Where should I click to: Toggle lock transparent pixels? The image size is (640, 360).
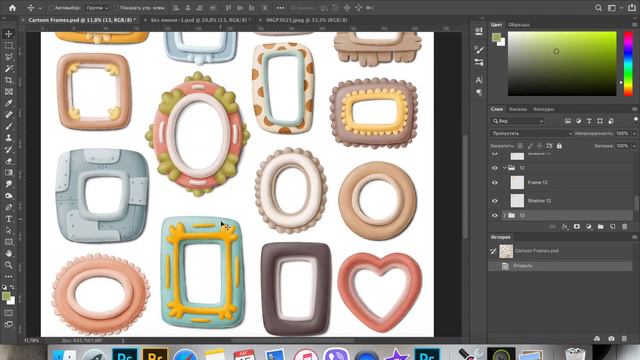520,146
